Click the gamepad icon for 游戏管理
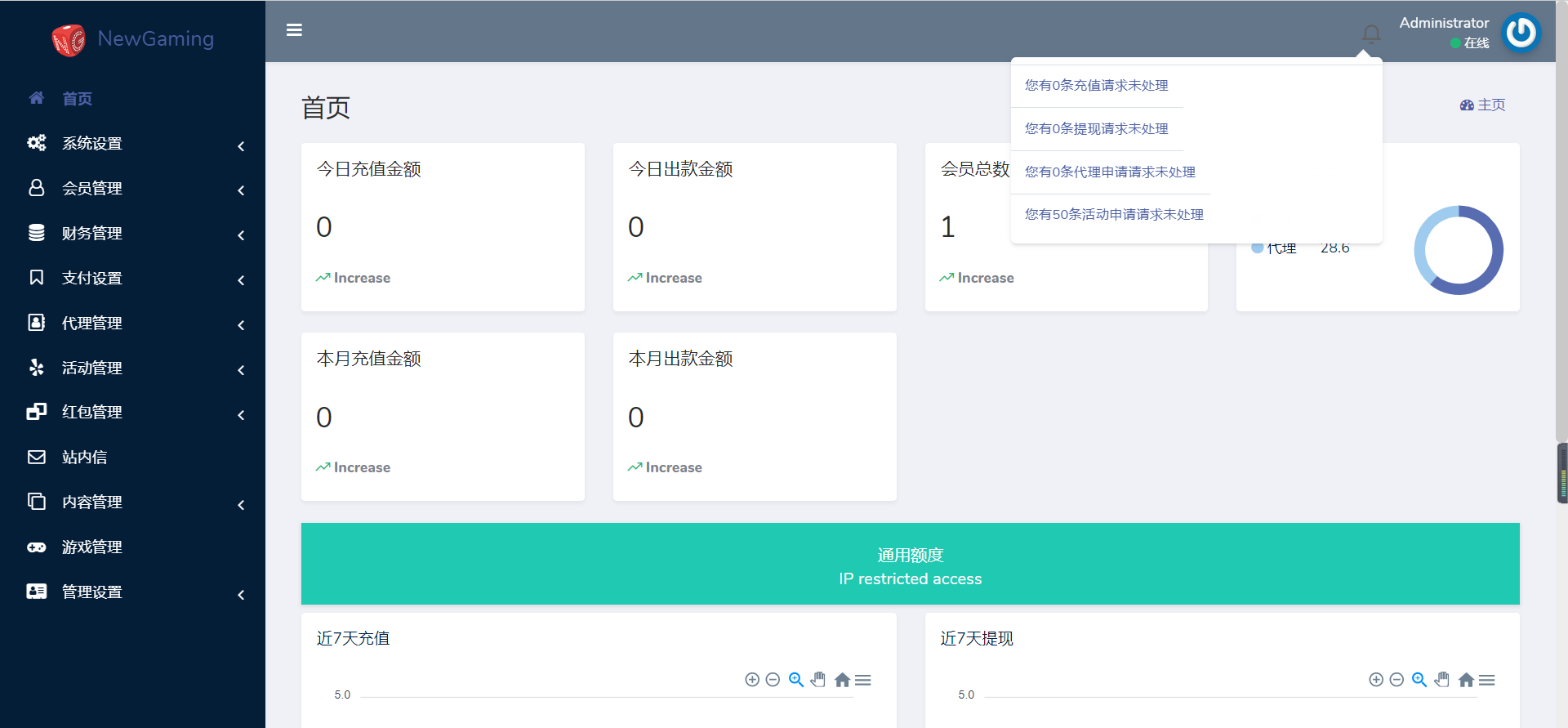The width and height of the screenshot is (1568, 728). pos(37,547)
